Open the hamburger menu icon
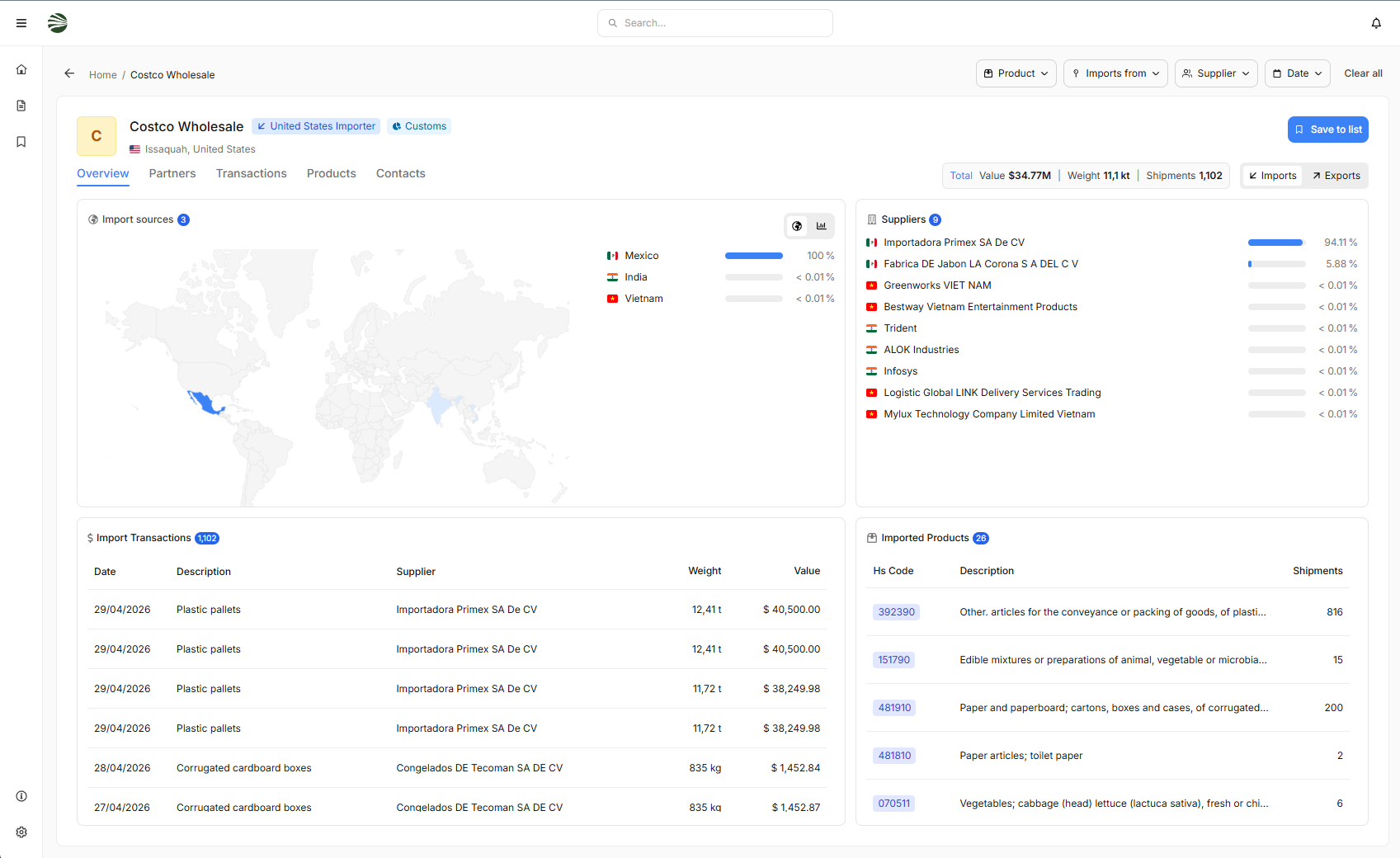This screenshot has height=858, width=1400. (x=21, y=23)
